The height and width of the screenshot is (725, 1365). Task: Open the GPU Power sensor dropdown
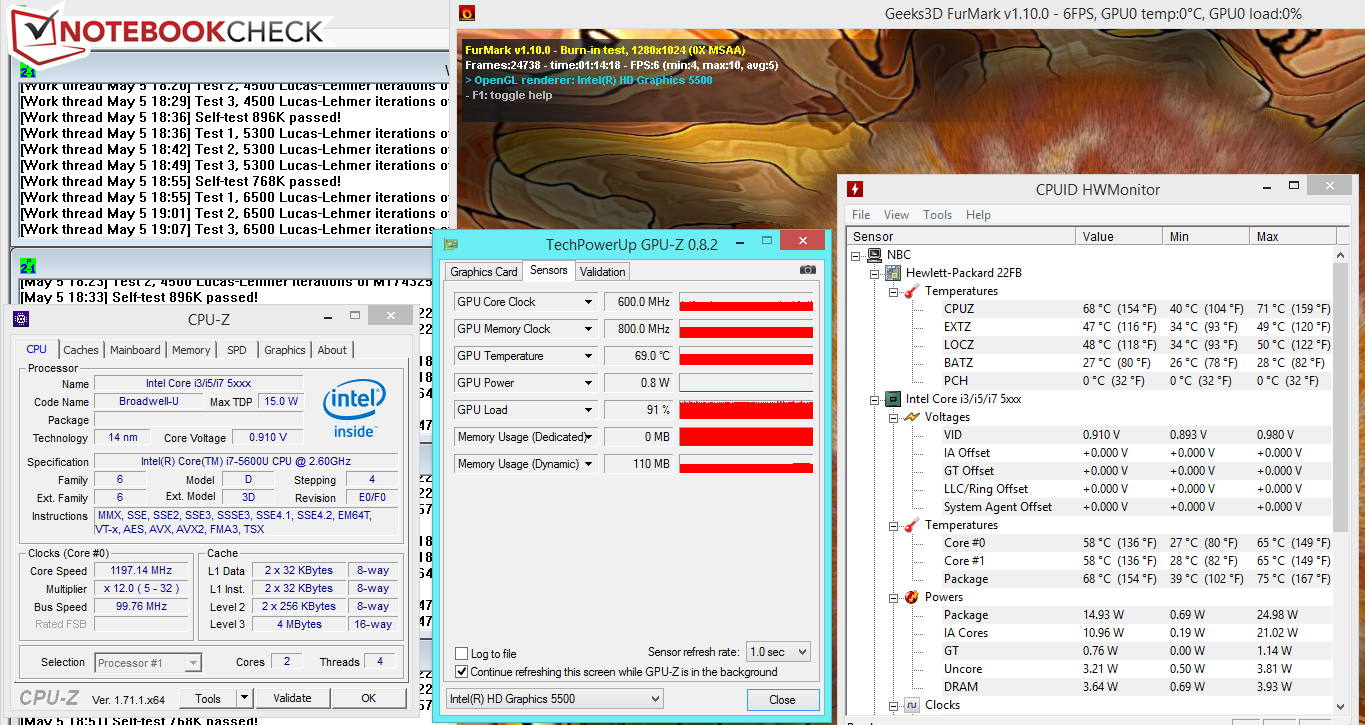(x=588, y=383)
